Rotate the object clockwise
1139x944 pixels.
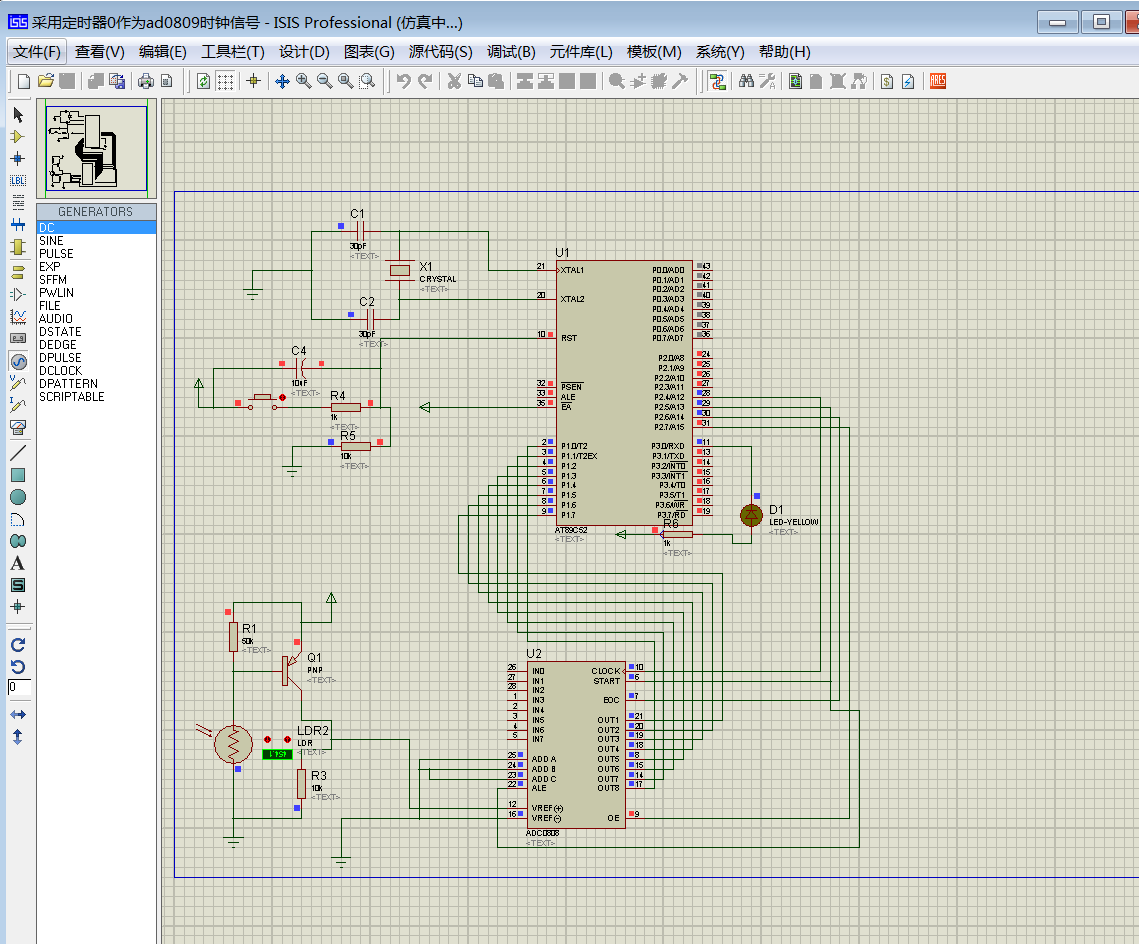18,644
